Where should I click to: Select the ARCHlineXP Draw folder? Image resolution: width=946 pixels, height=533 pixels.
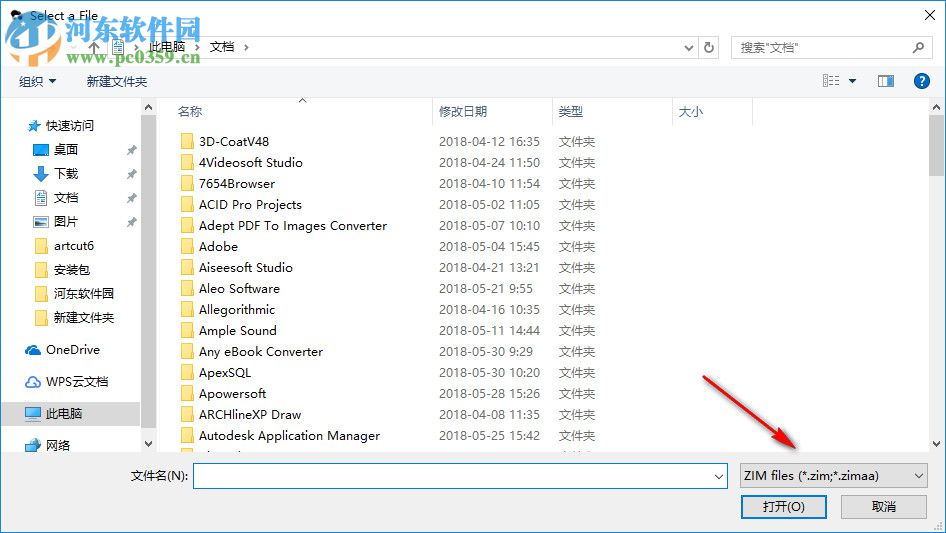pyautogui.click(x=250, y=415)
